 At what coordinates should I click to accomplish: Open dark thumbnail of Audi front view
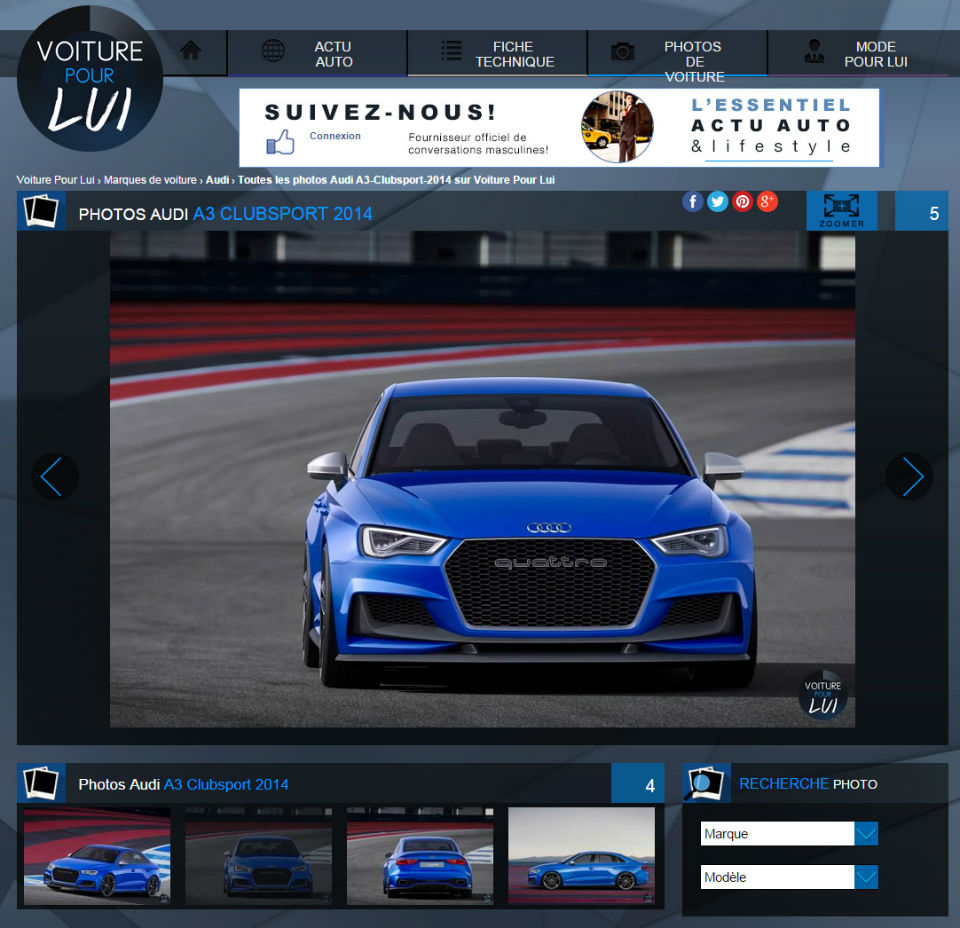pyautogui.click(x=258, y=856)
